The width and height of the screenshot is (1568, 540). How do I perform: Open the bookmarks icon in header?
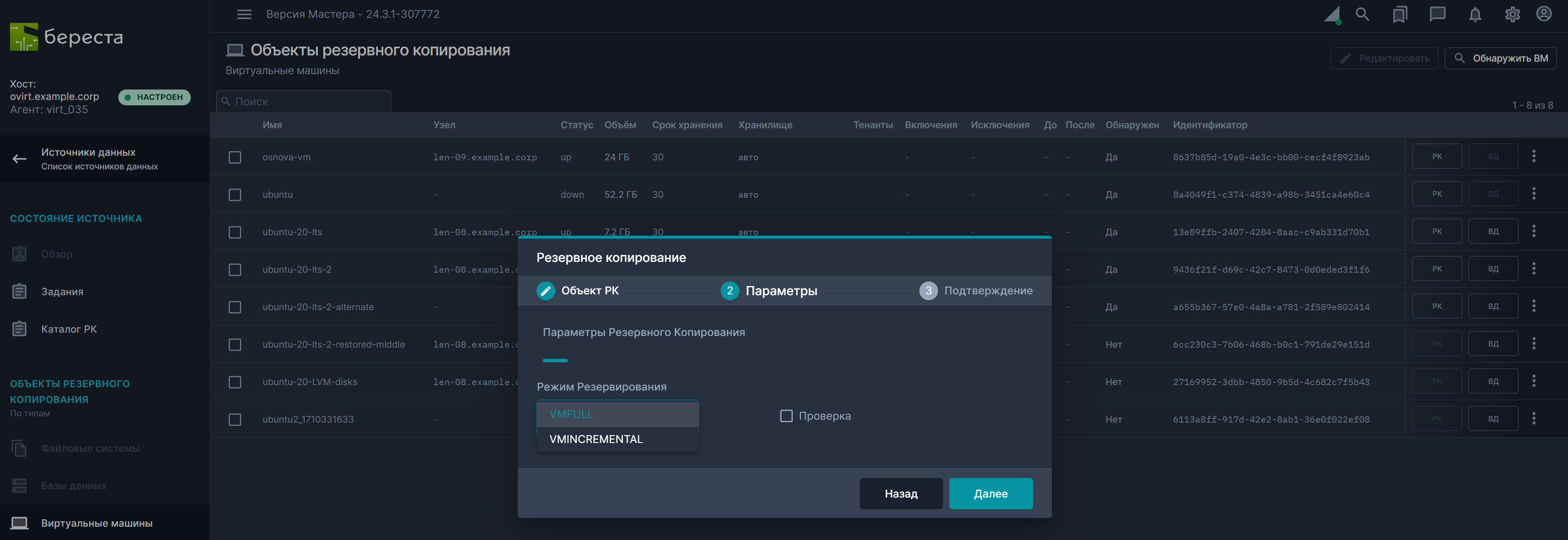[x=1399, y=14]
